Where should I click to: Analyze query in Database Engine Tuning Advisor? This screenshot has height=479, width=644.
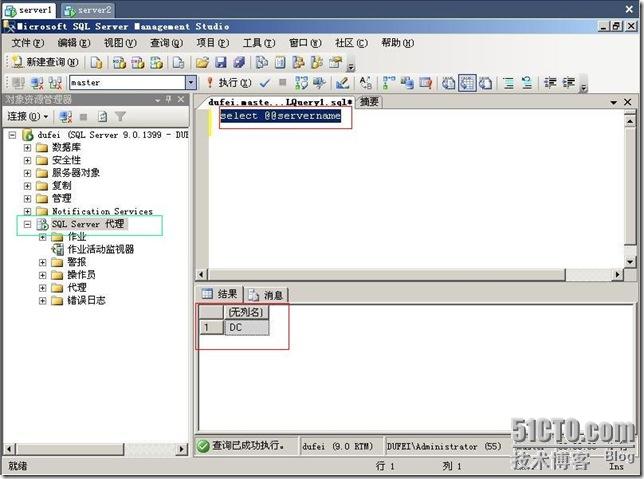pos(320,83)
